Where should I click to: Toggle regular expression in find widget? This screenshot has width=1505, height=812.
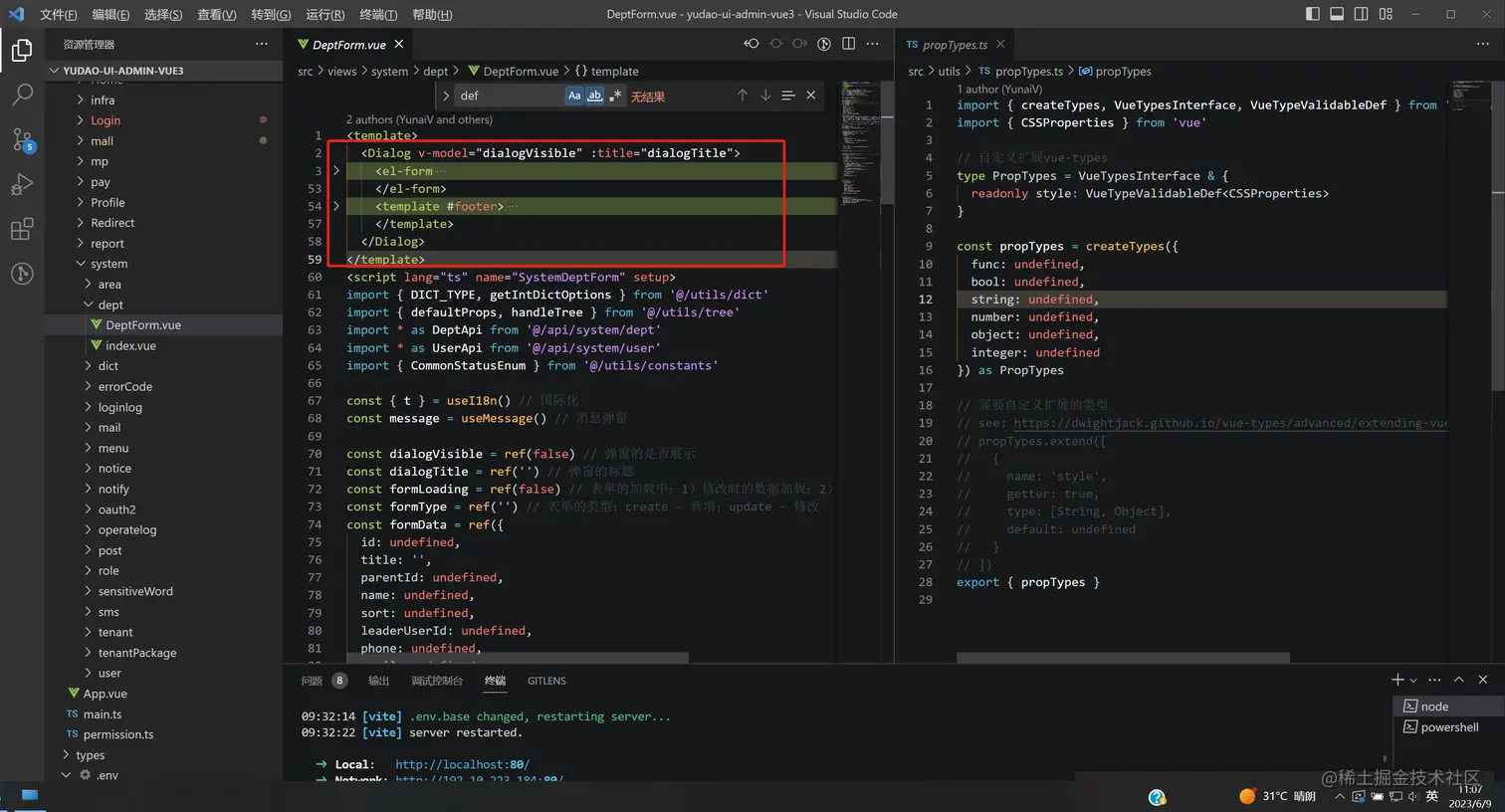tap(615, 96)
